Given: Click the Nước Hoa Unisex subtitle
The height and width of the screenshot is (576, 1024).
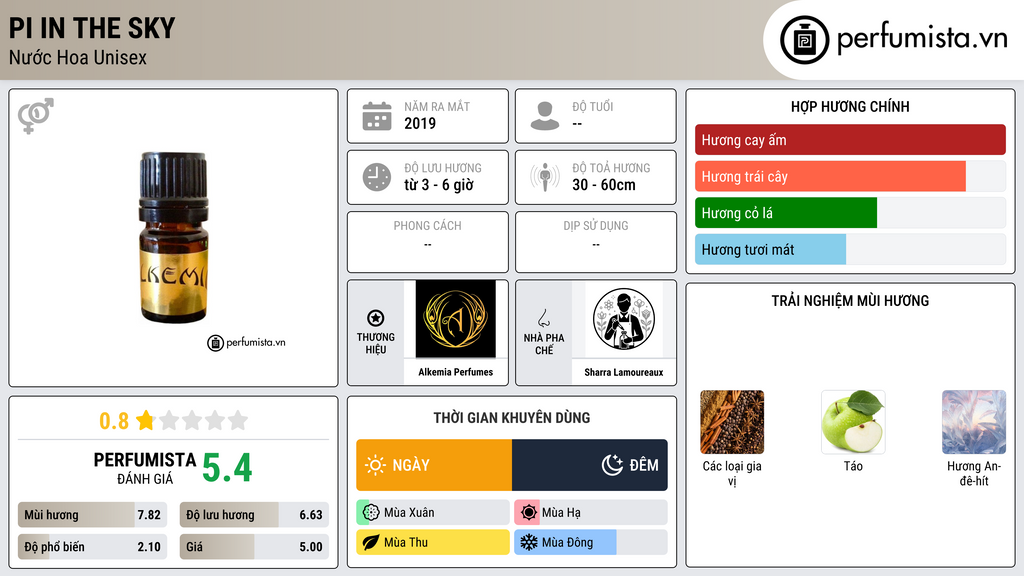Looking at the screenshot, I should 78,57.
